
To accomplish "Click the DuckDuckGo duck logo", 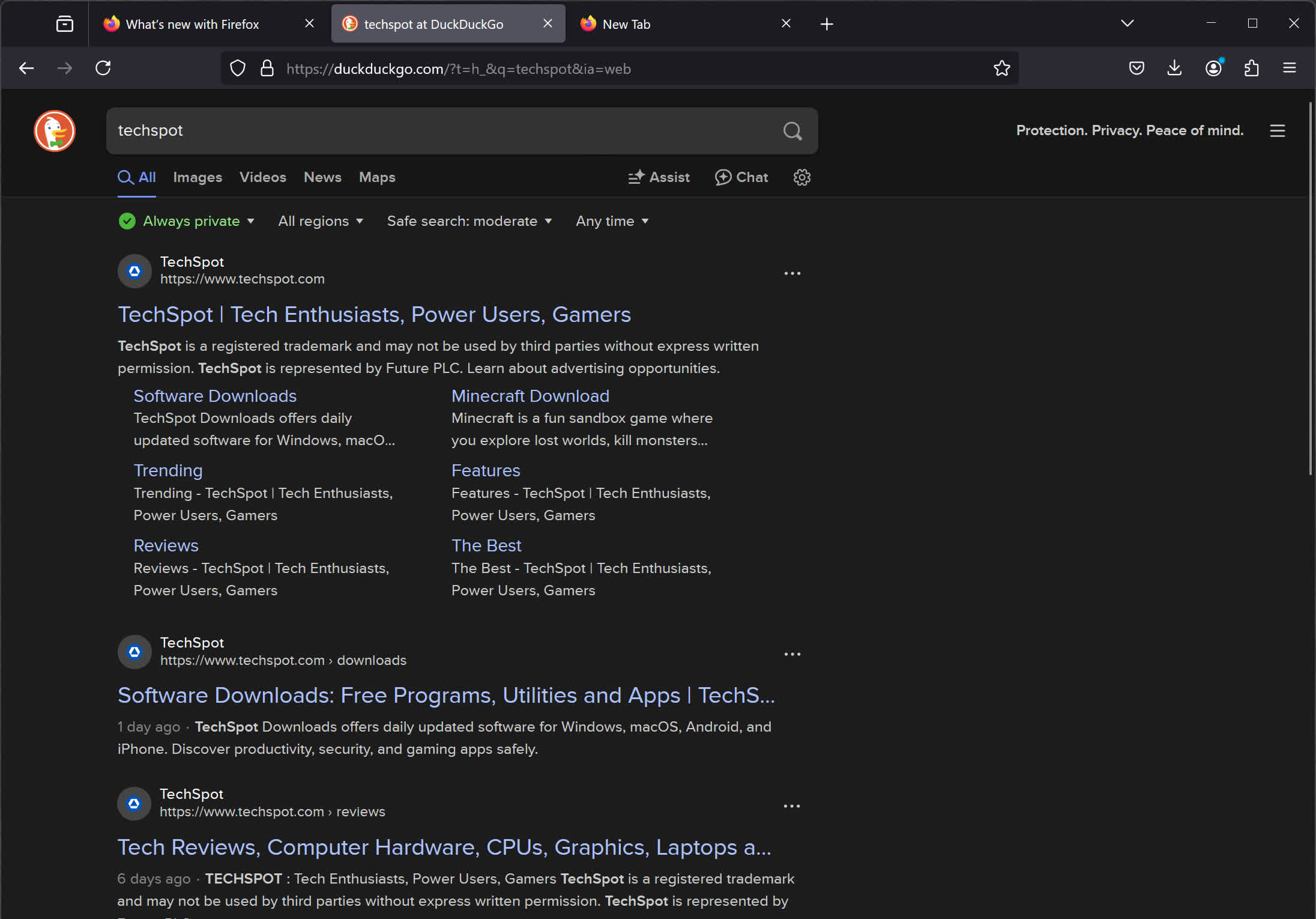I will click(55, 131).
